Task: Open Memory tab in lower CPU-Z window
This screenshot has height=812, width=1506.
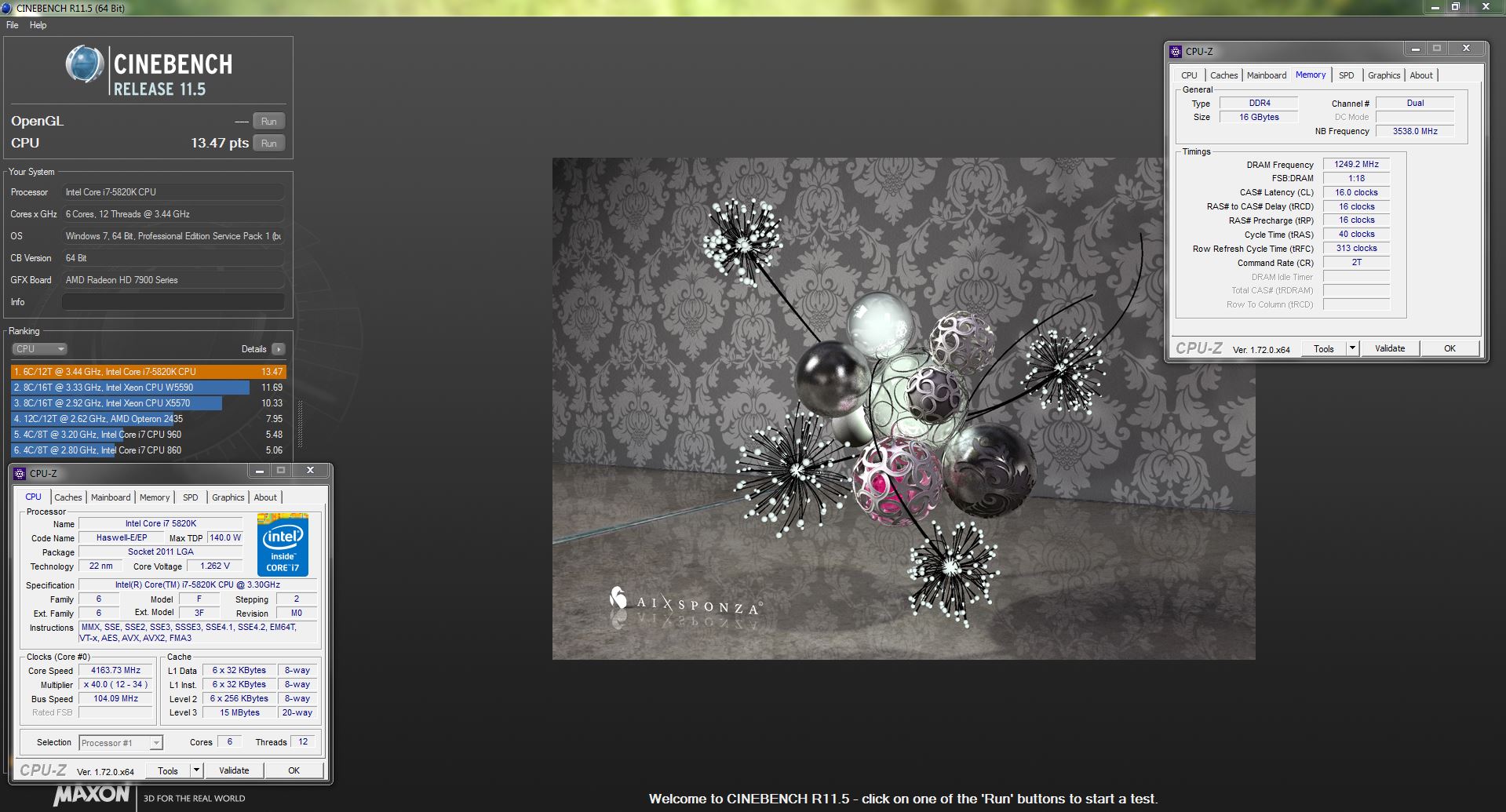Action: tap(155, 497)
